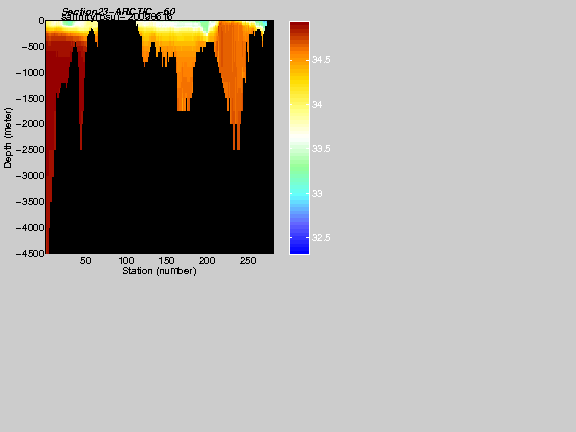Image resolution: width=576 pixels, height=432 pixels.
Task: Click x-axis tick label 250
Action: [x=248, y=261]
